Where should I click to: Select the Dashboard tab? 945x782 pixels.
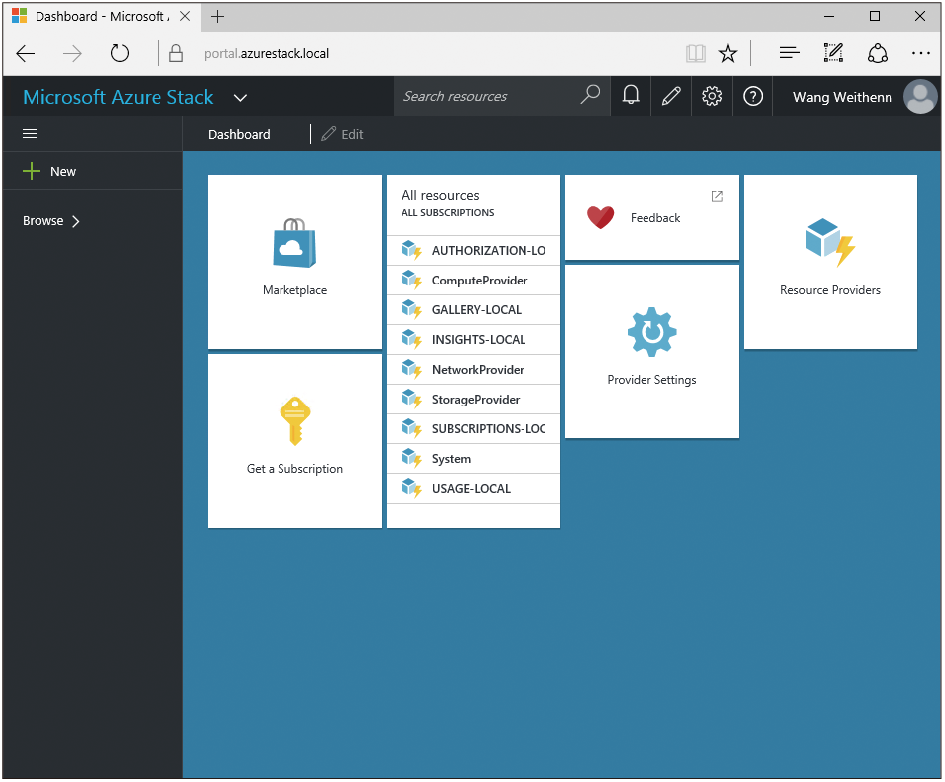239,134
